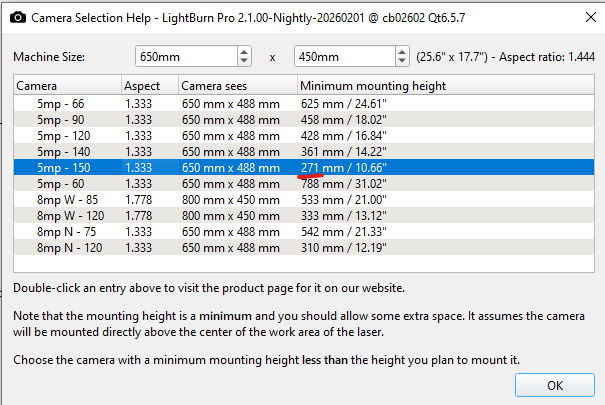Select the 5mp - 90 camera row
The width and height of the screenshot is (605, 405).
click(61, 118)
